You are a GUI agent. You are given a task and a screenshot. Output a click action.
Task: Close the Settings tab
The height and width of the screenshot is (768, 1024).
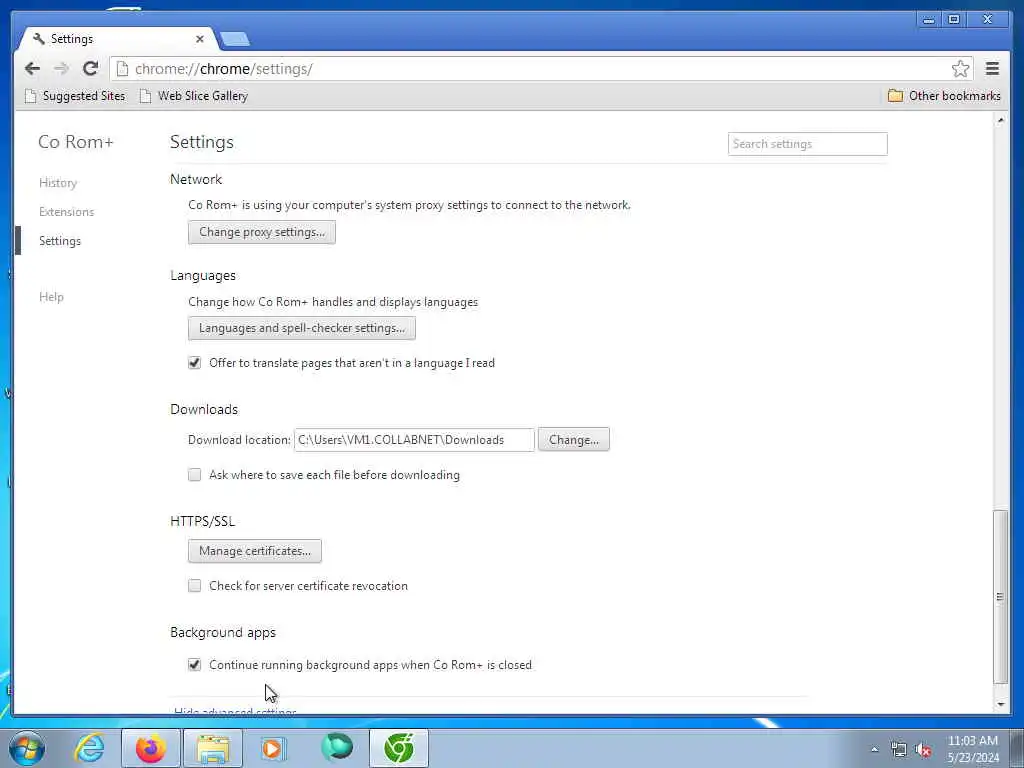pyautogui.click(x=200, y=39)
